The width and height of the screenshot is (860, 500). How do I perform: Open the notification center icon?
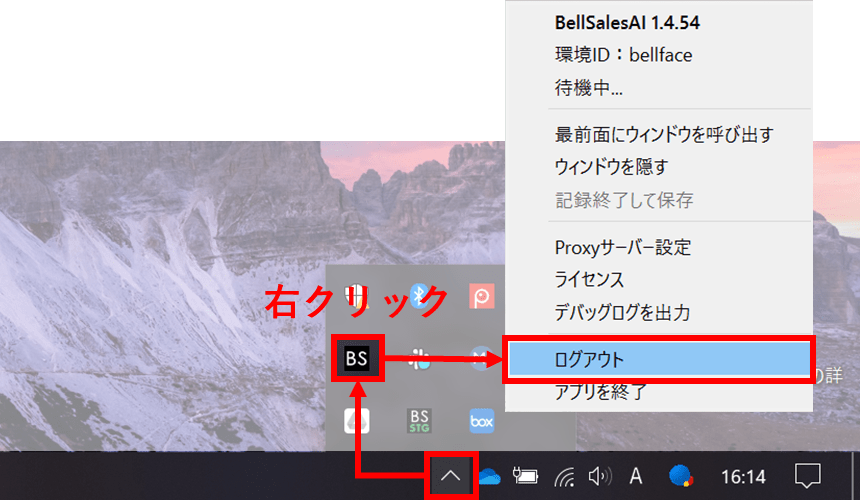coord(807,476)
